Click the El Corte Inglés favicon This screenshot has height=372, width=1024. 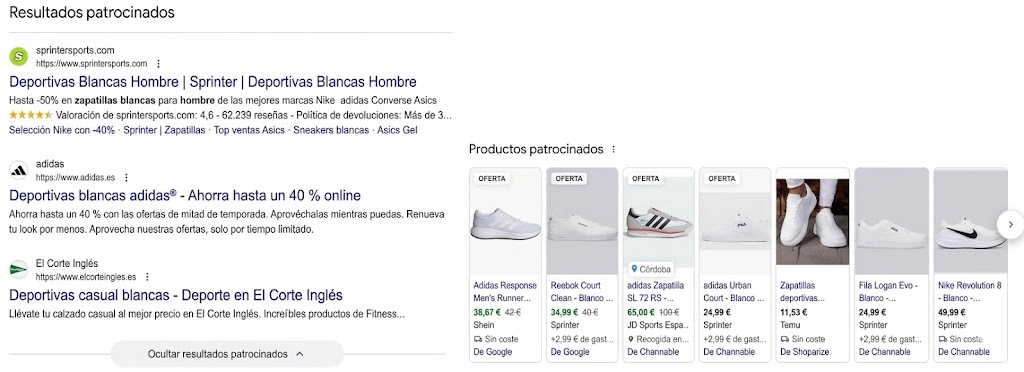click(19, 270)
